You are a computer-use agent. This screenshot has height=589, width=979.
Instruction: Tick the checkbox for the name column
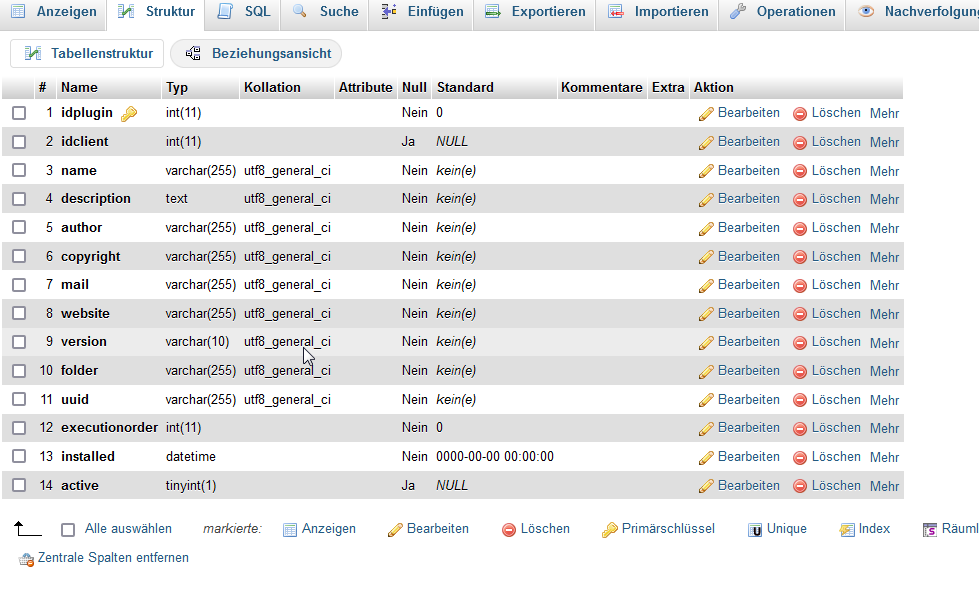pos(19,171)
